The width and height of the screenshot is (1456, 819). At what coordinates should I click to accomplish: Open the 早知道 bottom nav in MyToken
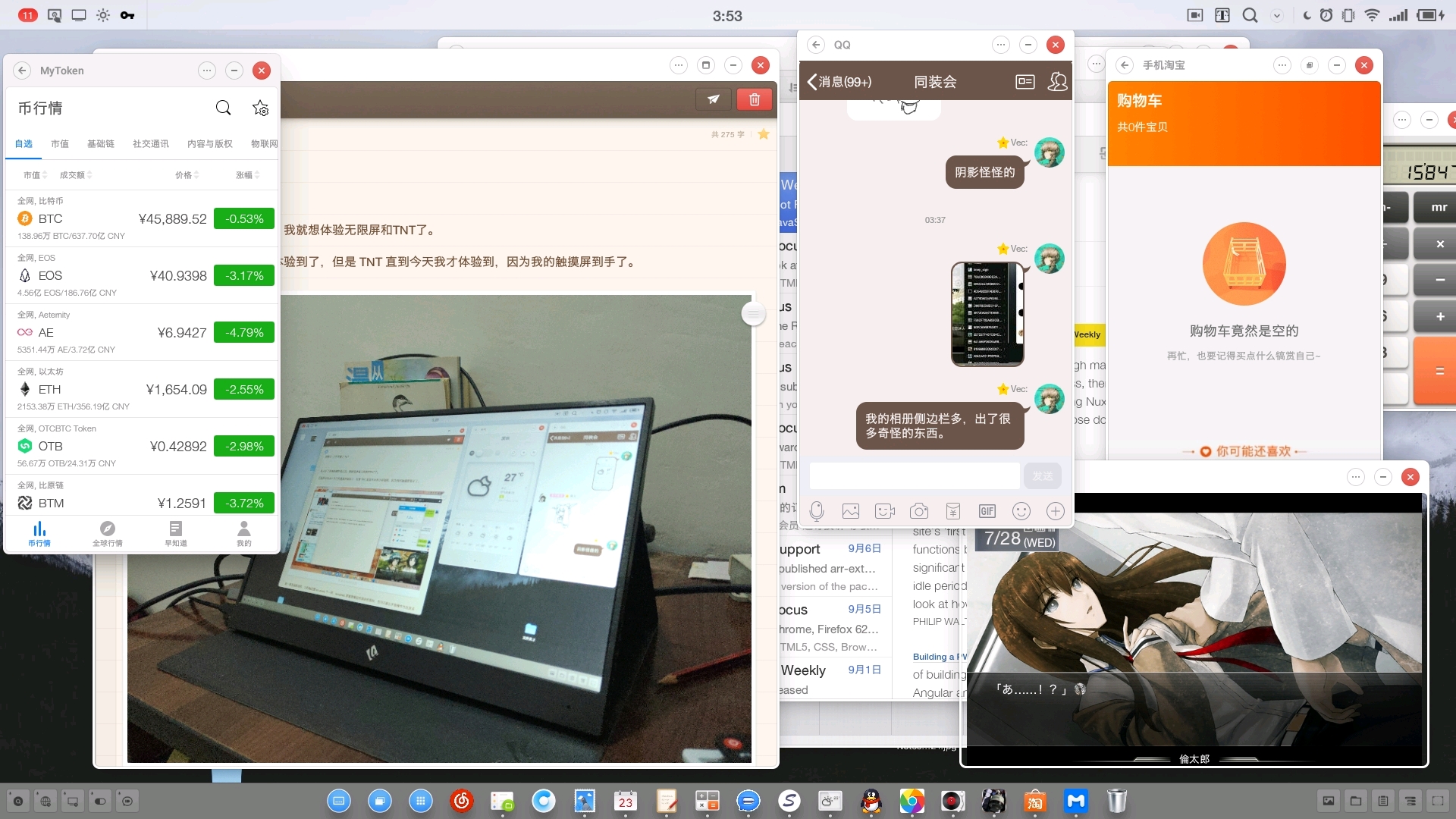pos(175,534)
